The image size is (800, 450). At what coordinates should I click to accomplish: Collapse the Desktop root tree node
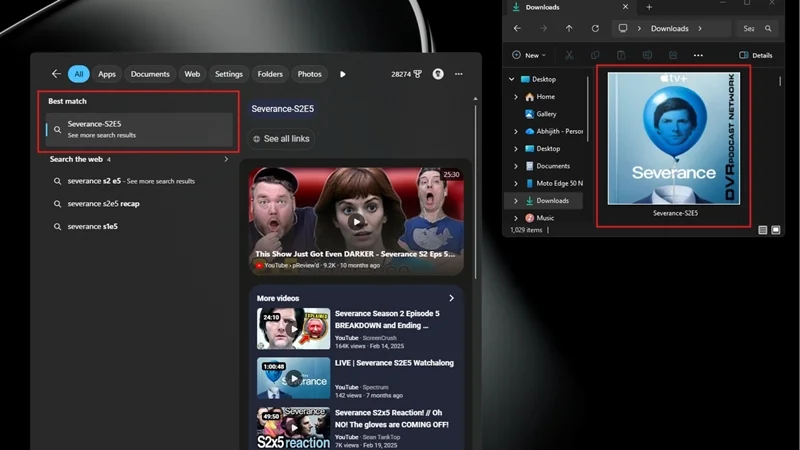pos(511,79)
